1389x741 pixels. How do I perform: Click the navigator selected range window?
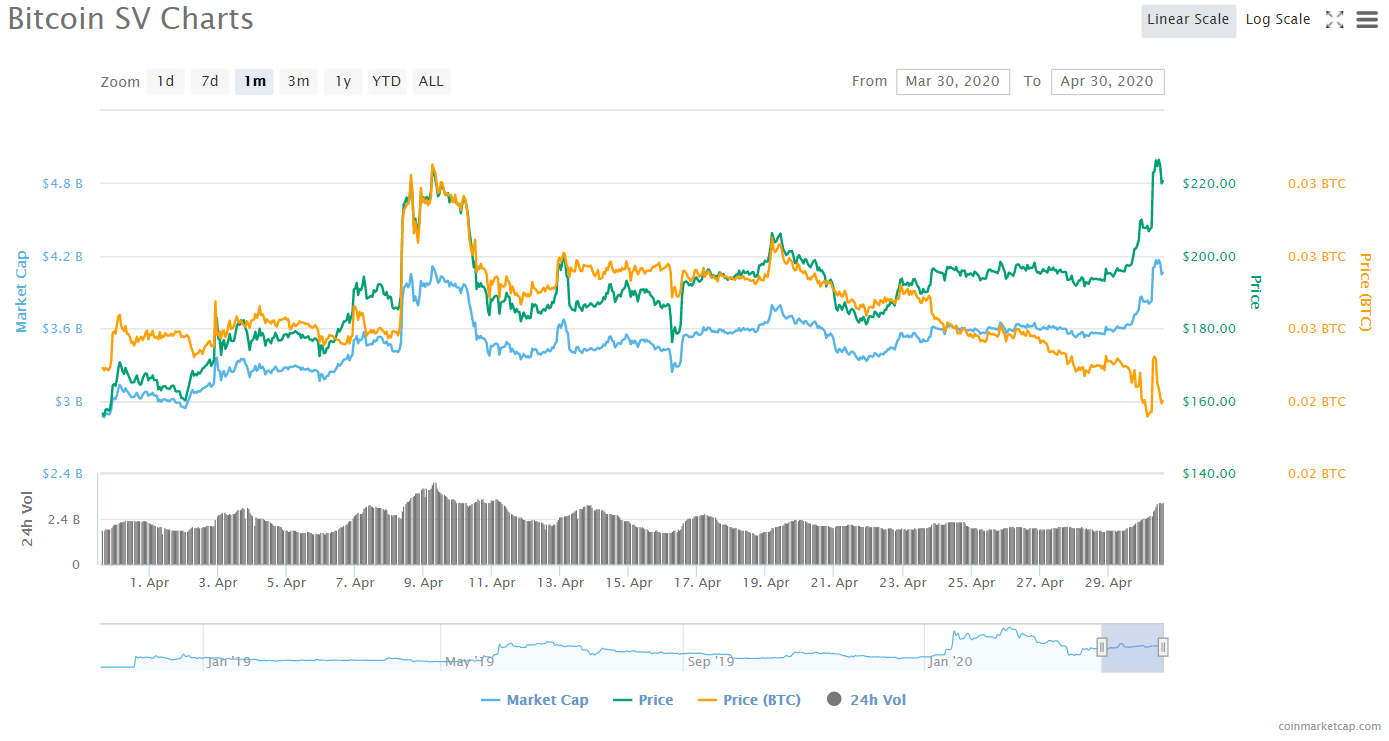click(x=1133, y=647)
